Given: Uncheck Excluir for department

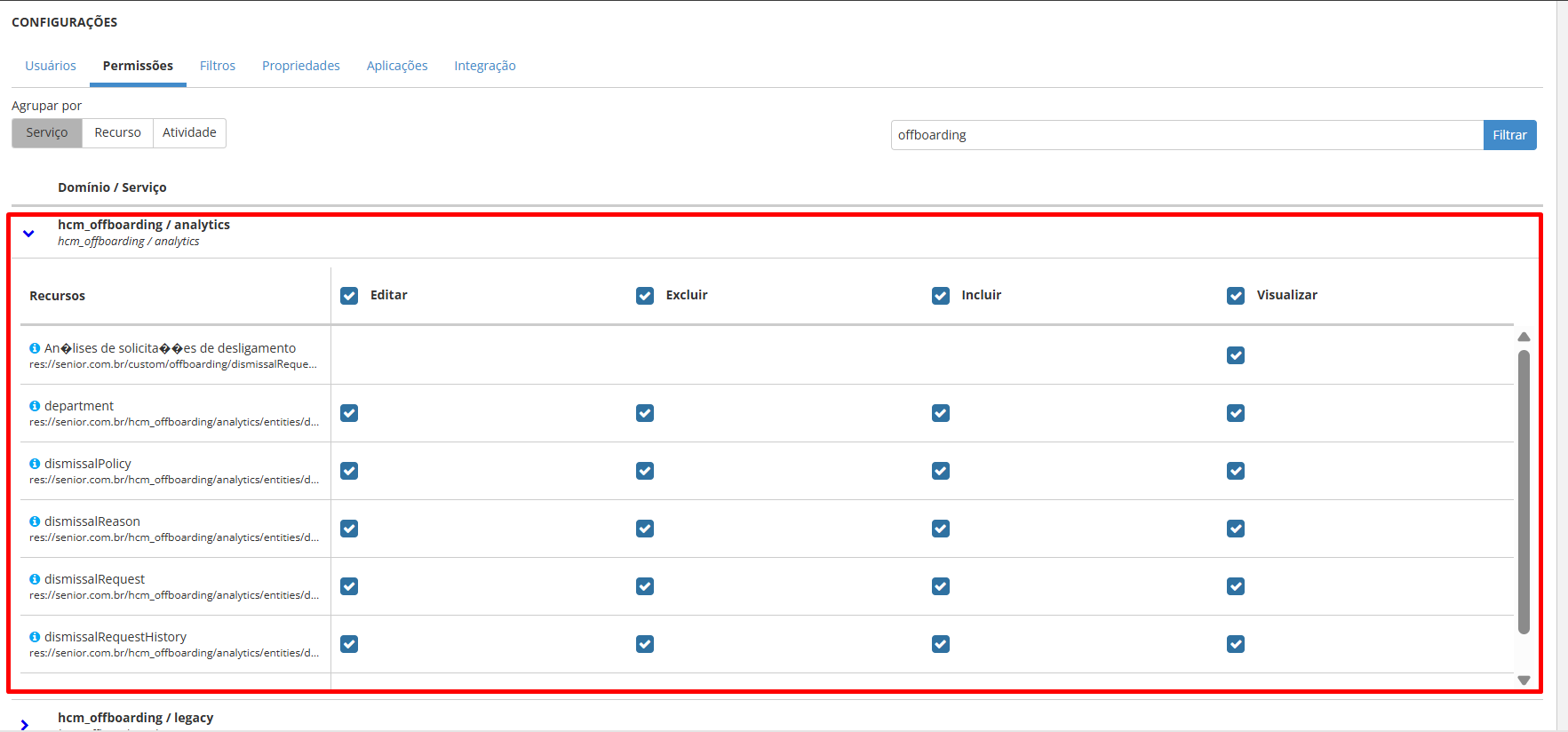Looking at the screenshot, I should [x=645, y=413].
